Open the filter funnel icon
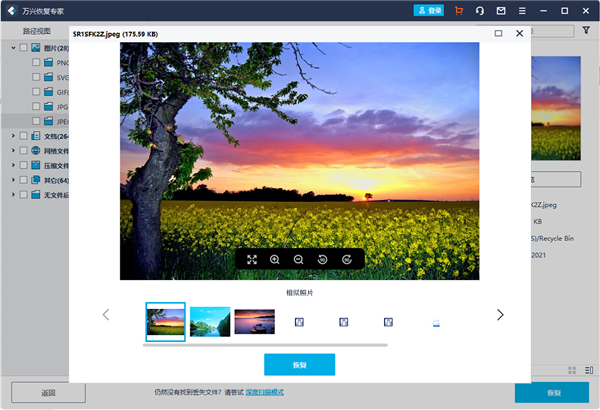This screenshot has height=410, width=600. click(x=586, y=31)
